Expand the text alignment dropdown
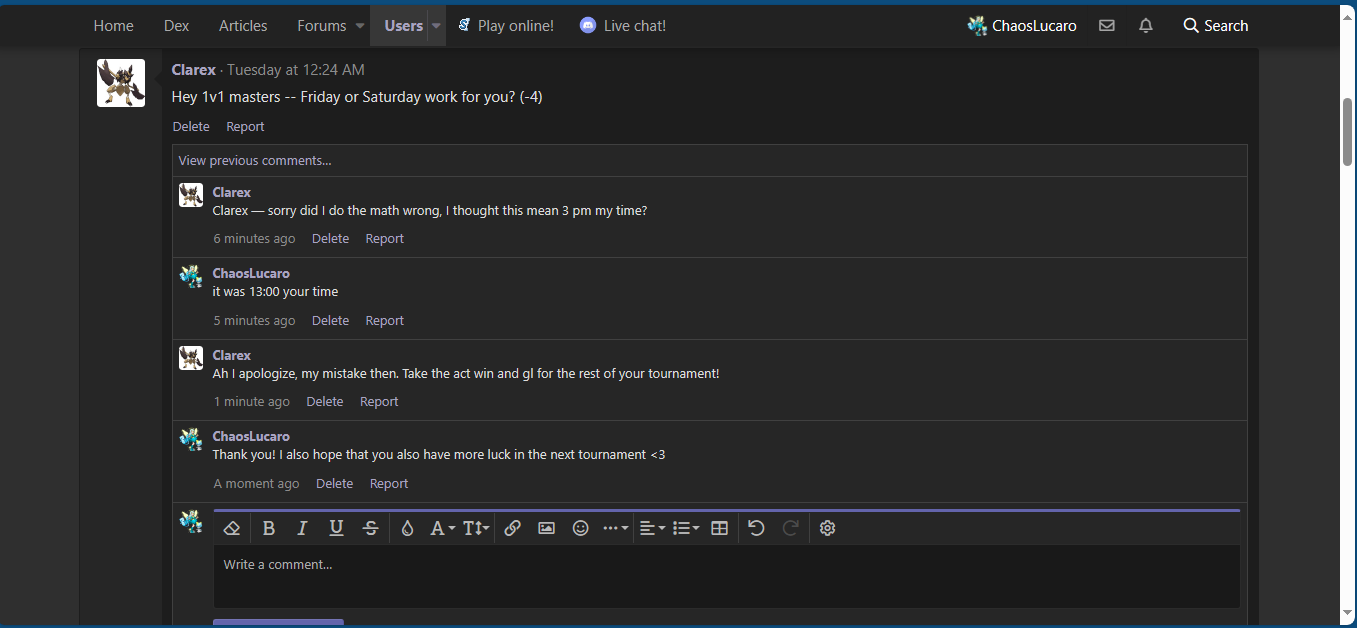Screen dimensions: 1357x628 652,528
